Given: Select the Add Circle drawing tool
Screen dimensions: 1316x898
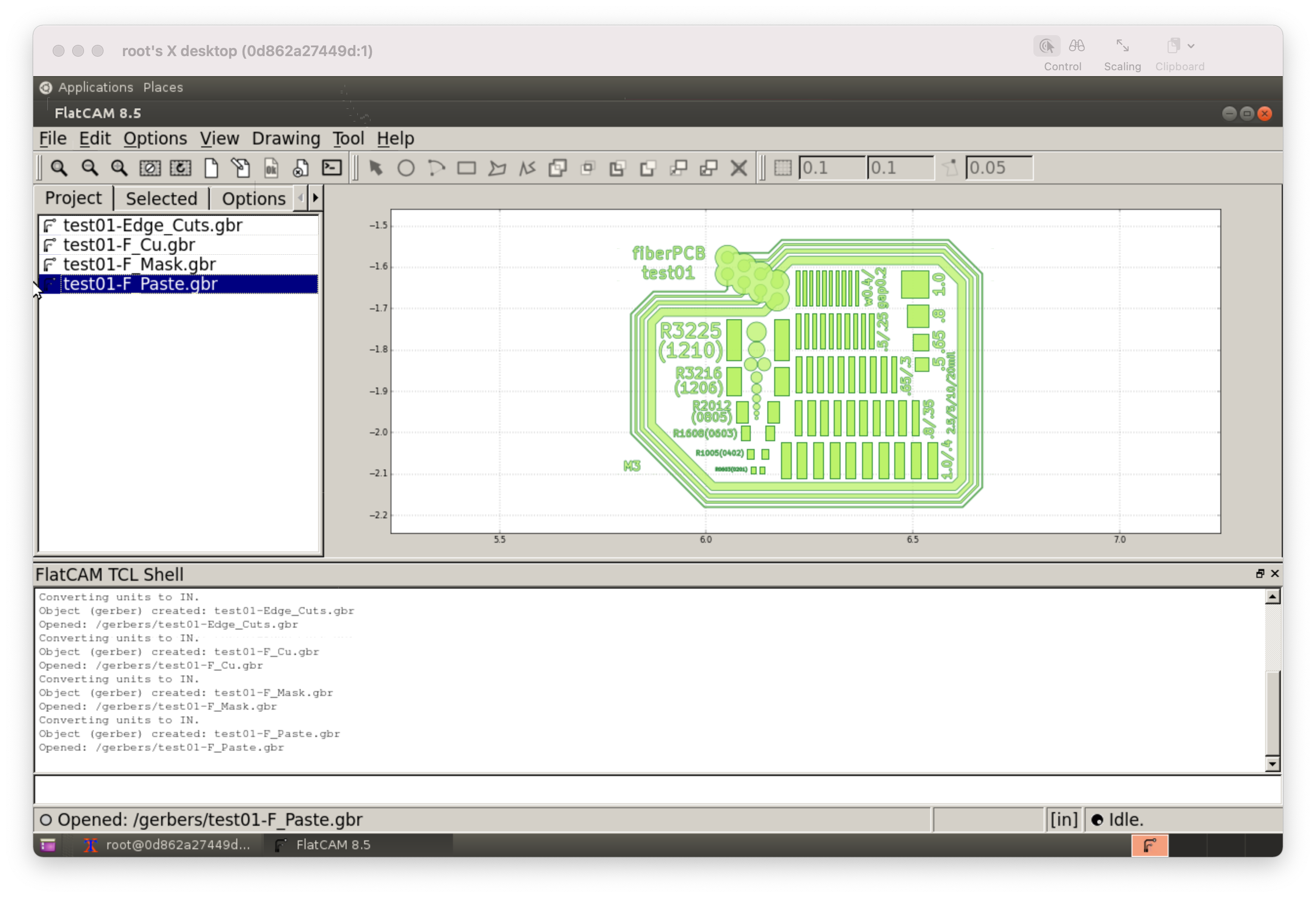Looking at the screenshot, I should [x=406, y=168].
